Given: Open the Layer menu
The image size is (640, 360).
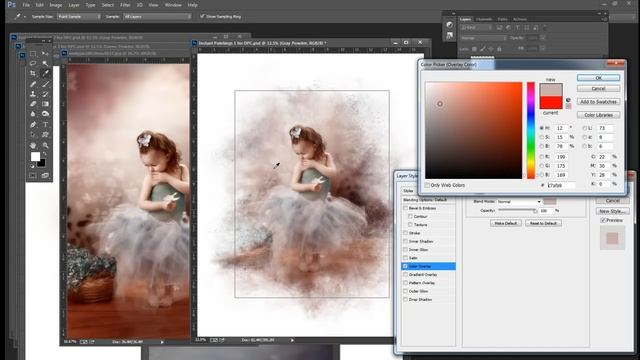Looking at the screenshot, I should click(74, 5).
